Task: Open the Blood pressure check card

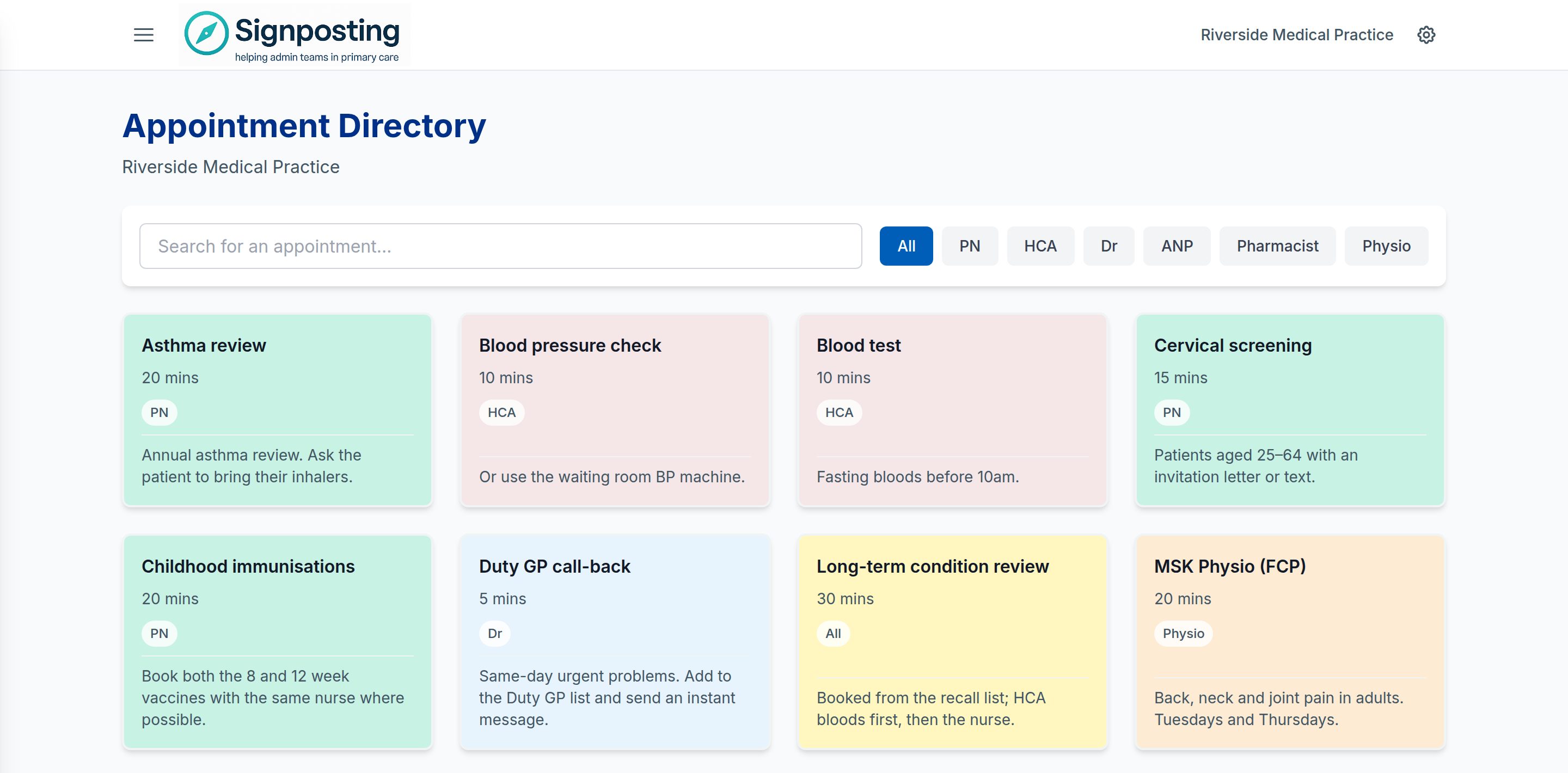Action: [x=615, y=409]
